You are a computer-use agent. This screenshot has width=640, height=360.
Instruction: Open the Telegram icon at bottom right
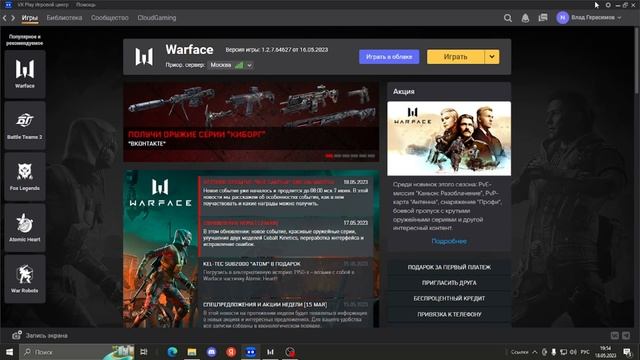click(x=626, y=336)
